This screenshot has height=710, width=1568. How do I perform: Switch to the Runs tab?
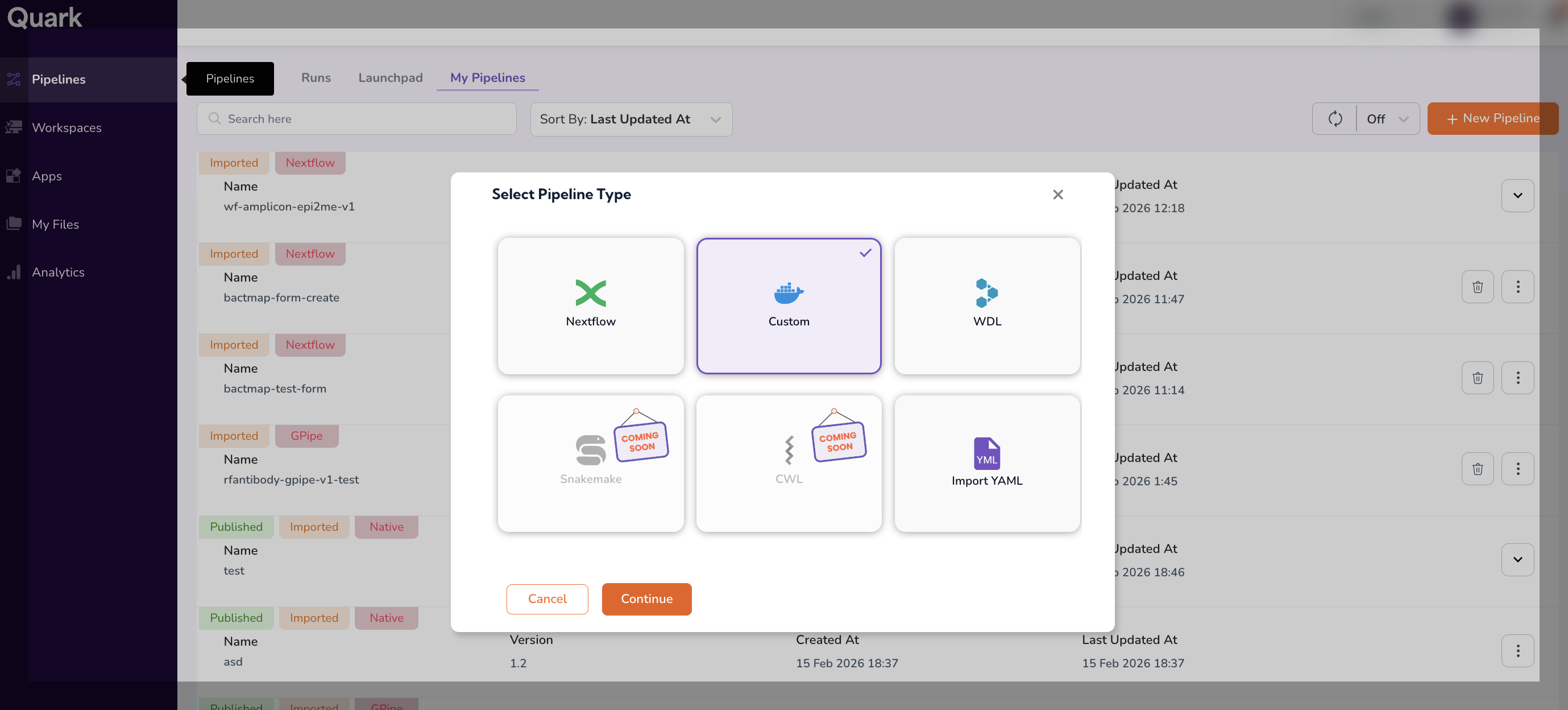click(316, 78)
